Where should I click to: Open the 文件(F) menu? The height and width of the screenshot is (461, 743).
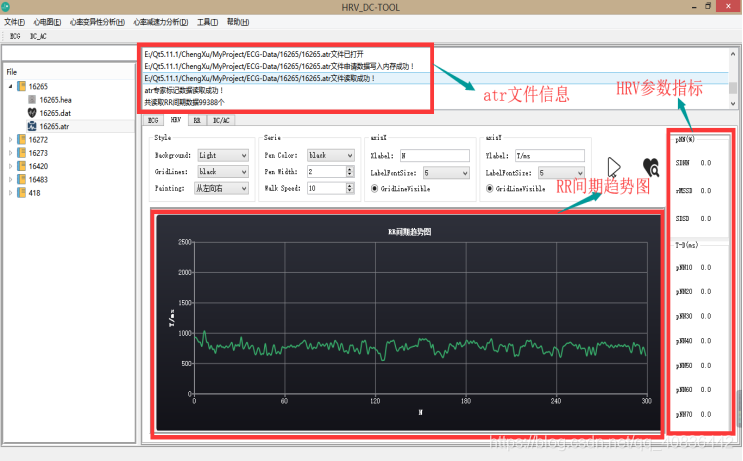(x=14, y=22)
